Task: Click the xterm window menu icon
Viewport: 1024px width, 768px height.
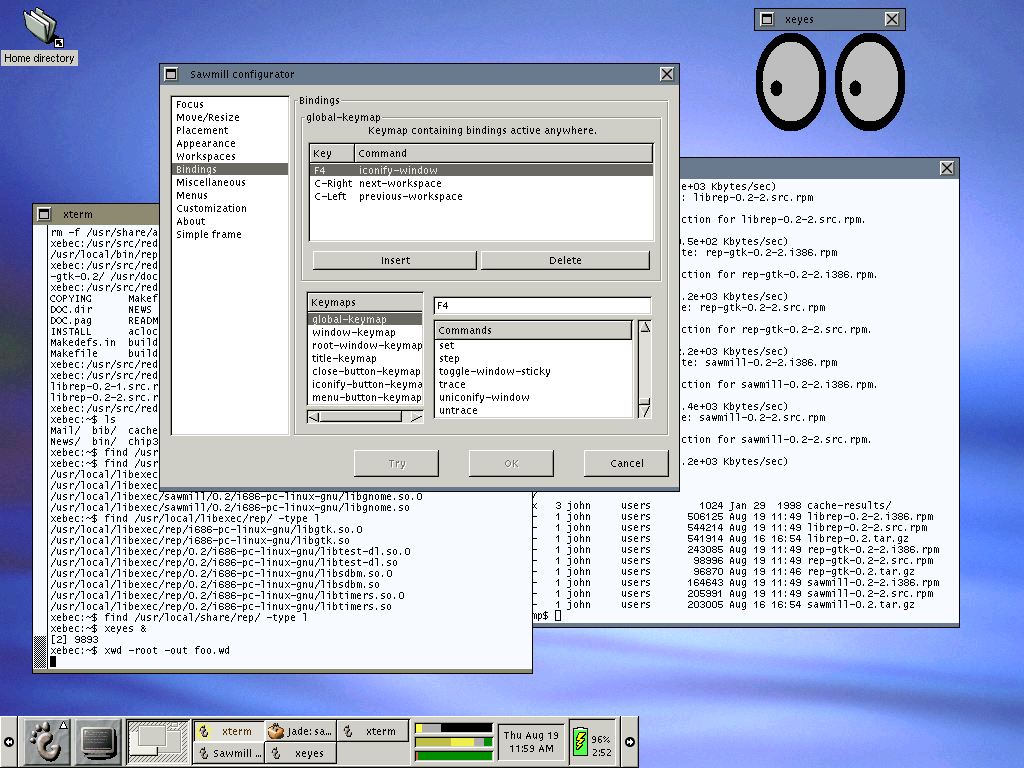Action: [x=44, y=214]
